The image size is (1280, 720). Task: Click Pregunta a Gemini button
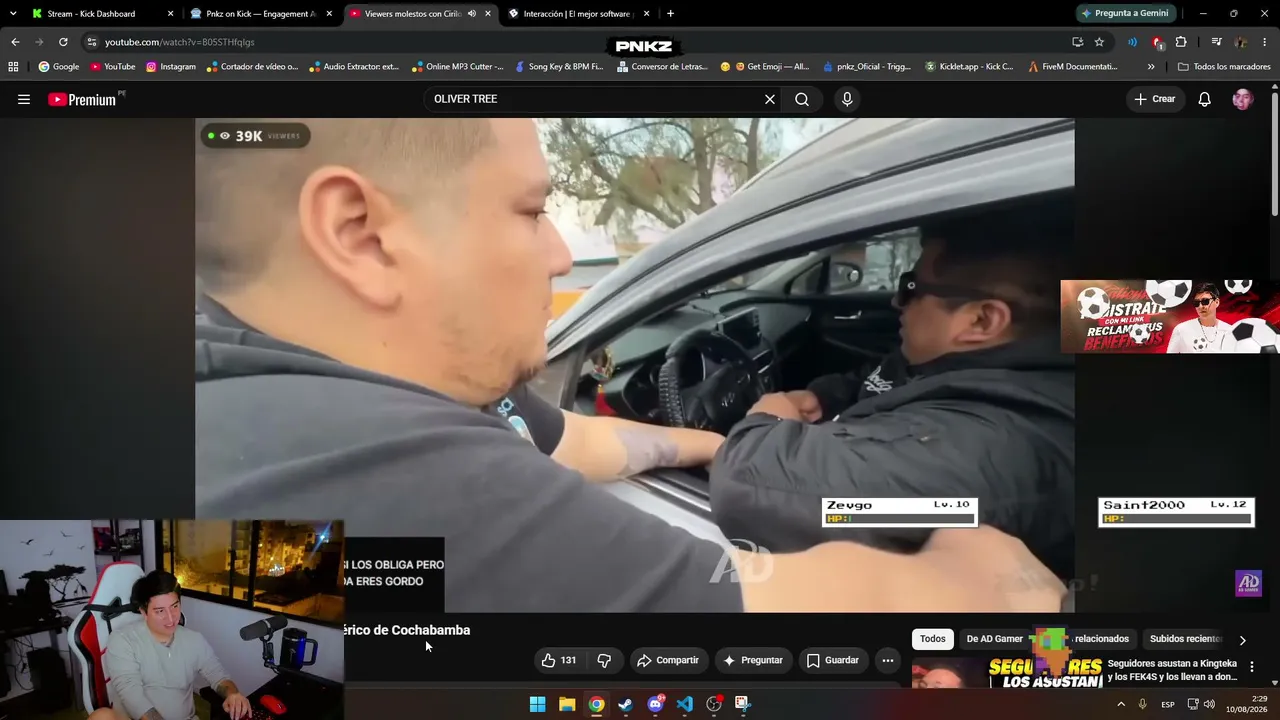[x=1124, y=14]
